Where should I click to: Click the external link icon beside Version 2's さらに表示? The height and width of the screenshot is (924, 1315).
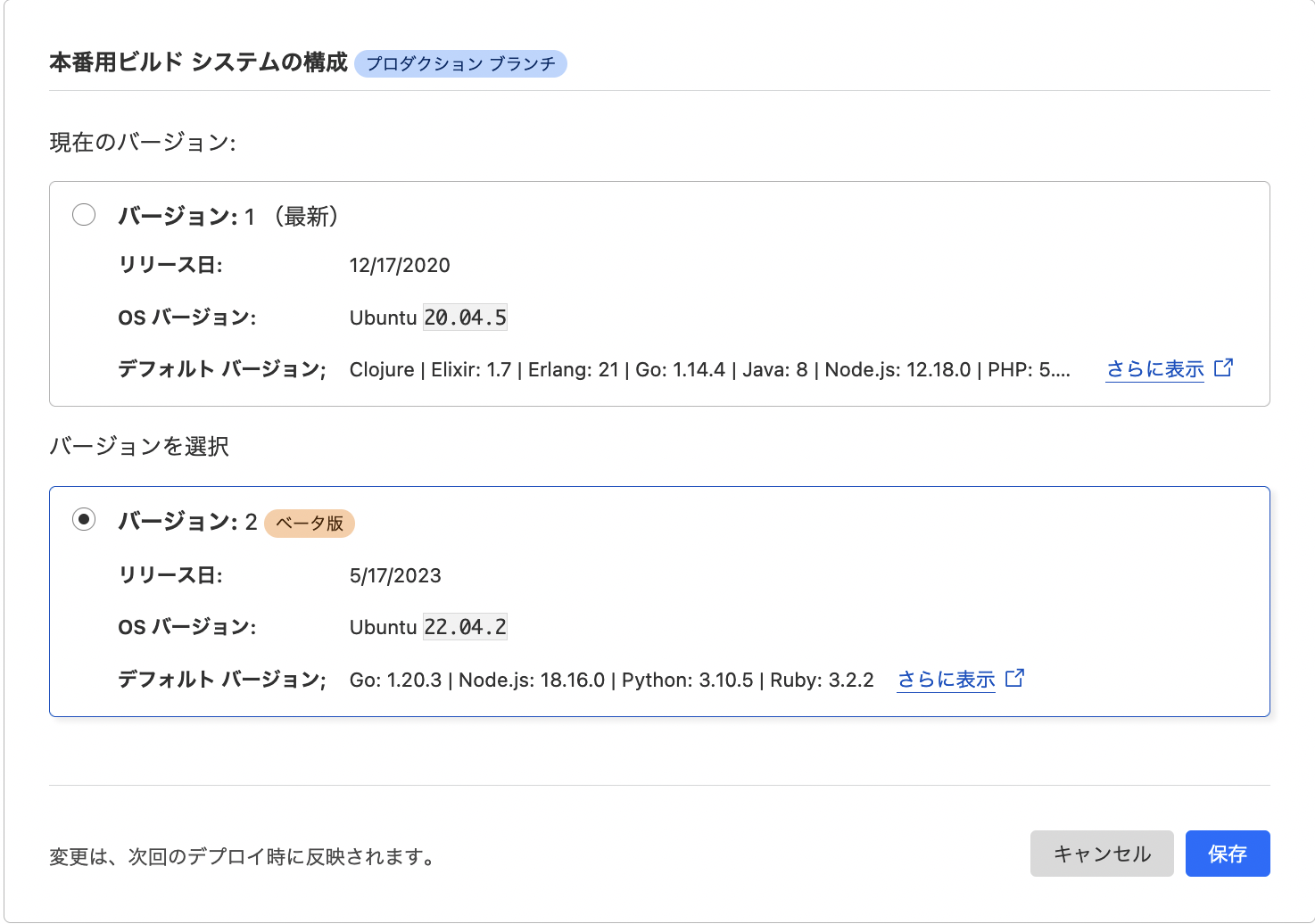[x=1014, y=678]
